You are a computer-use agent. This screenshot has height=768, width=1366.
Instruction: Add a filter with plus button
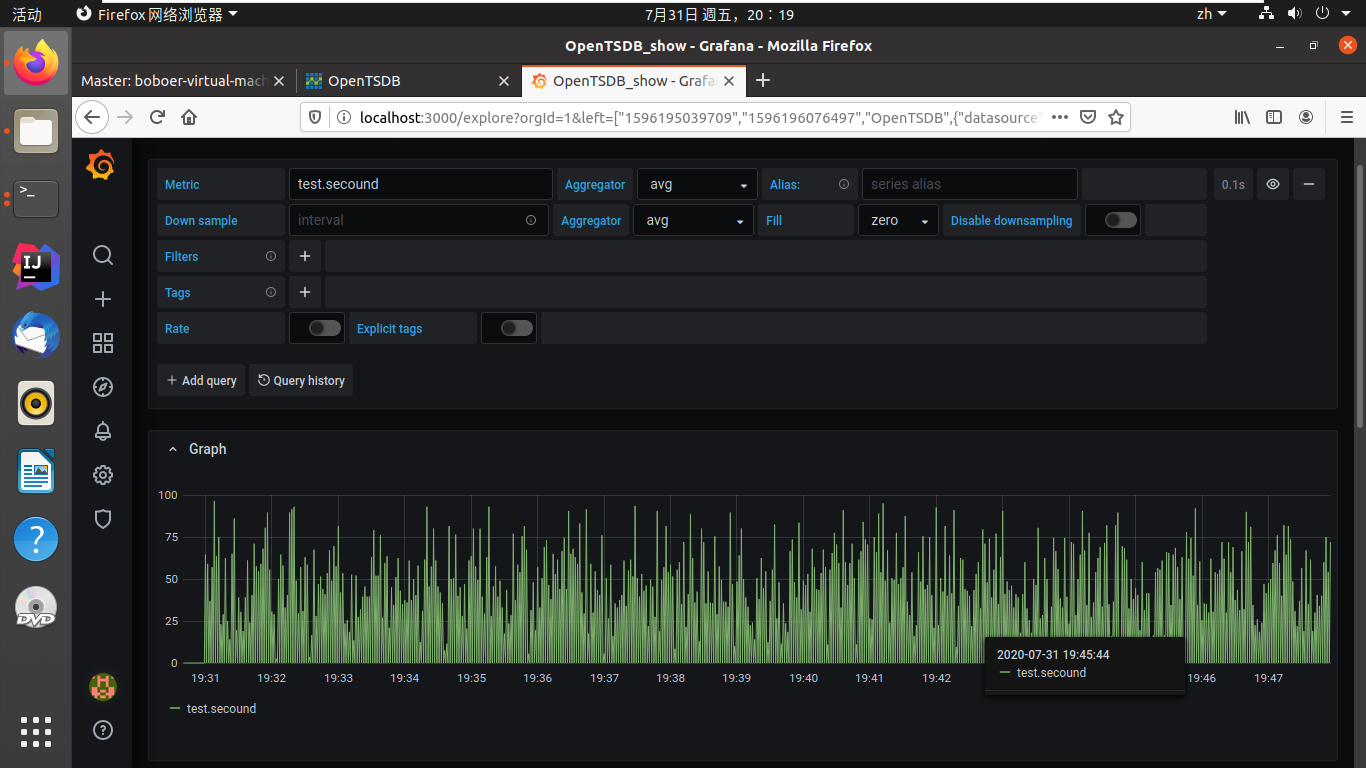pos(305,256)
